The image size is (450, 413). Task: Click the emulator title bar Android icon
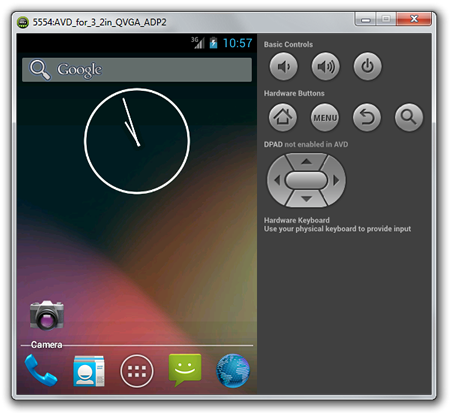[23, 22]
